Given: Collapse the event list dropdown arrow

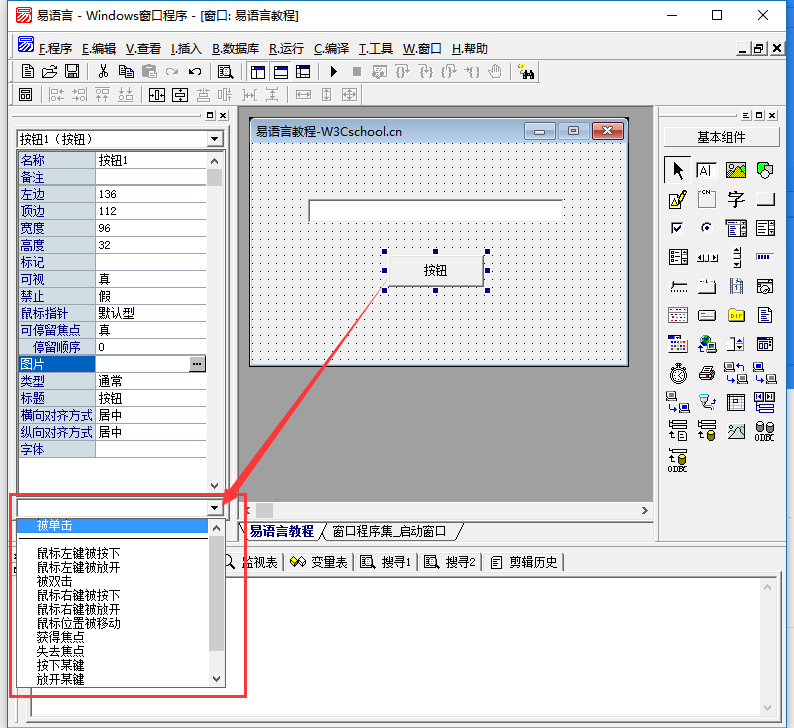Looking at the screenshot, I should [216, 508].
